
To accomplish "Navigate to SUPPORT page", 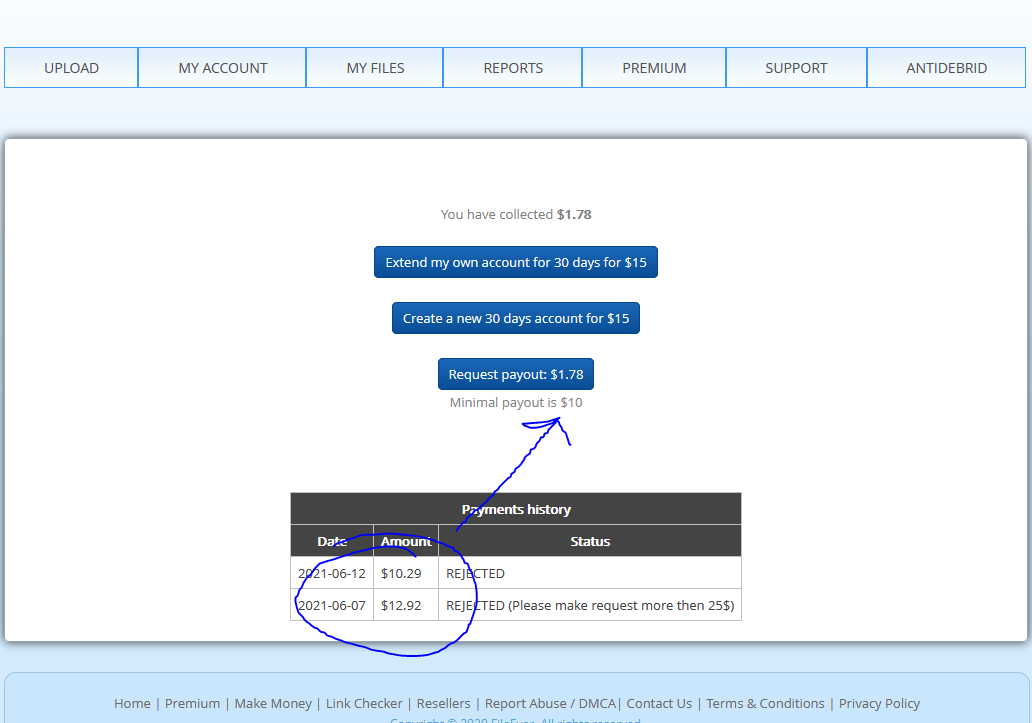I will point(796,68).
